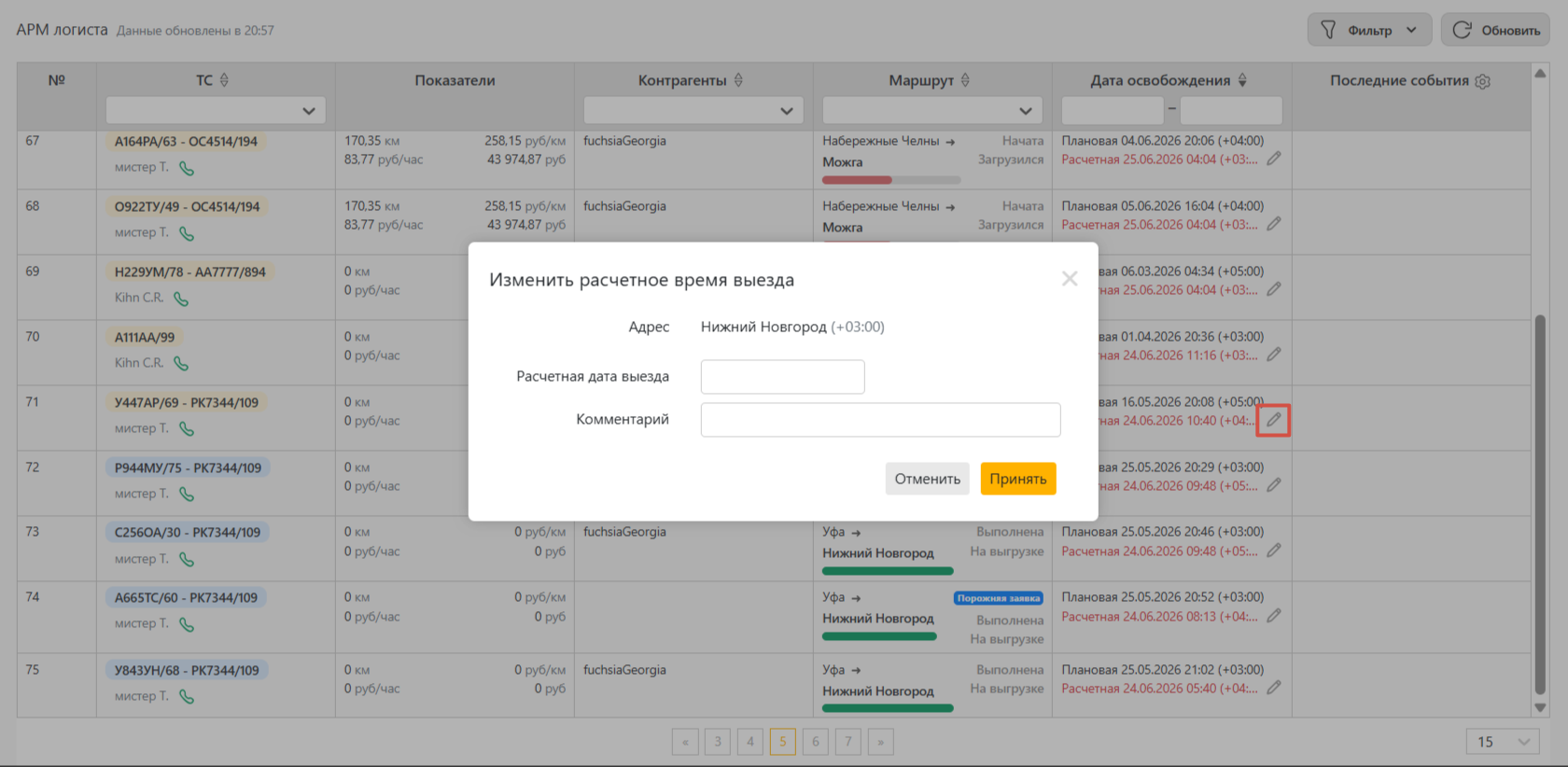The height and width of the screenshot is (767, 1568).
Task: Click the phone icon in row 73
Action: pos(187,560)
